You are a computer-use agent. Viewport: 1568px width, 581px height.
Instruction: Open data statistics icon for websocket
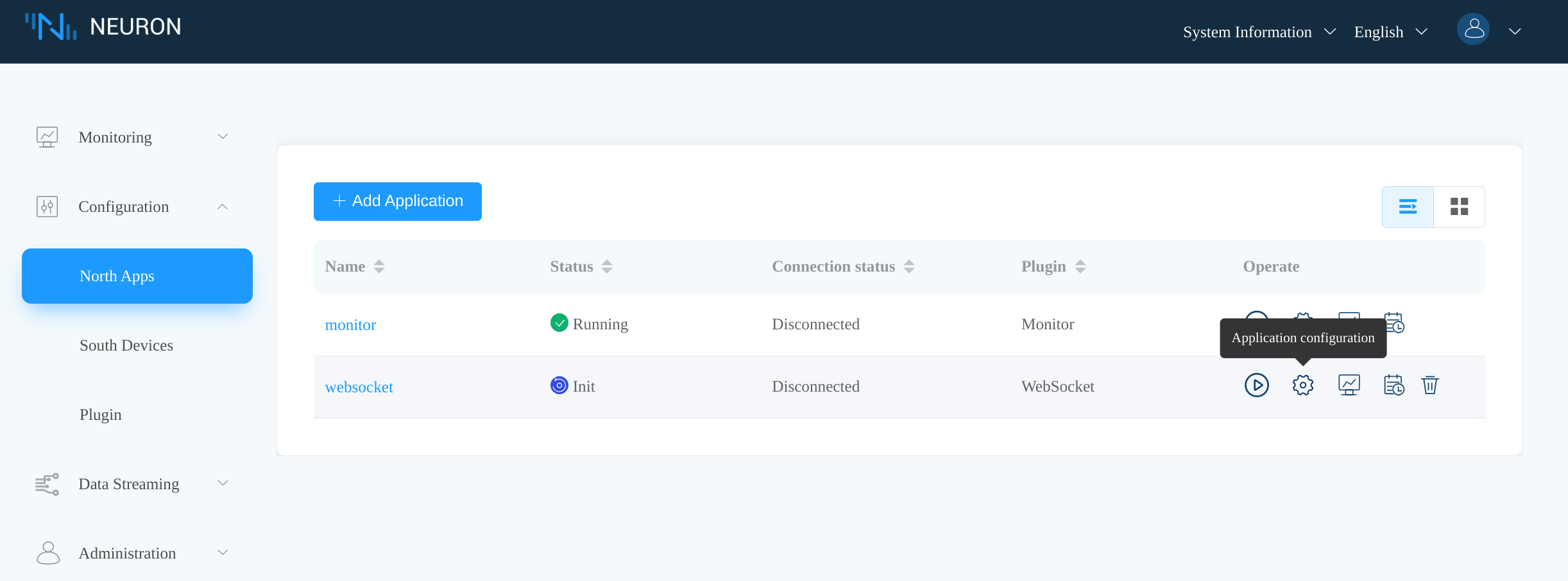pos(1348,385)
